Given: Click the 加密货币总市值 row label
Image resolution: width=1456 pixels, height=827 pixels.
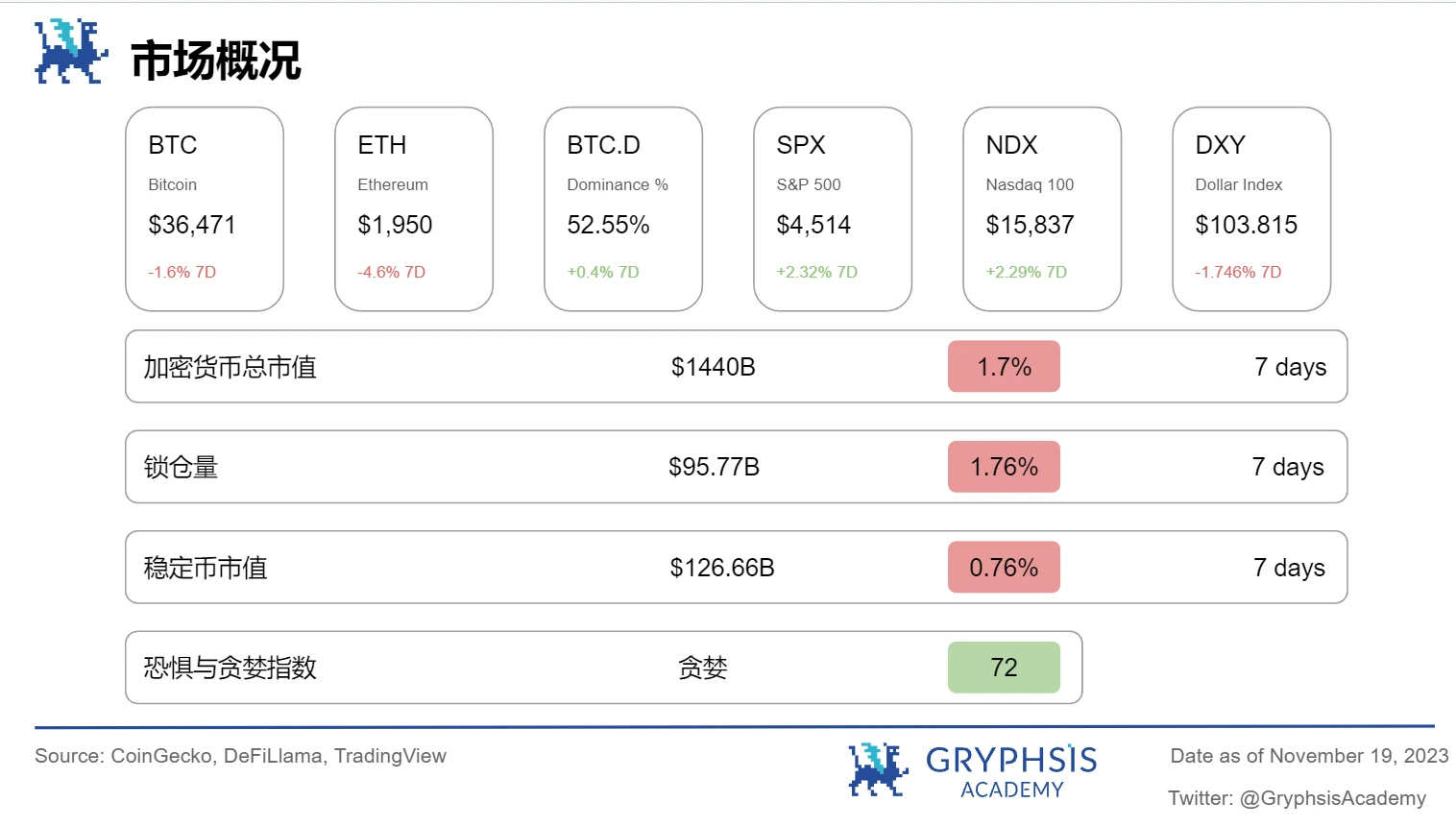Looking at the screenshot, I should point(230,367).
